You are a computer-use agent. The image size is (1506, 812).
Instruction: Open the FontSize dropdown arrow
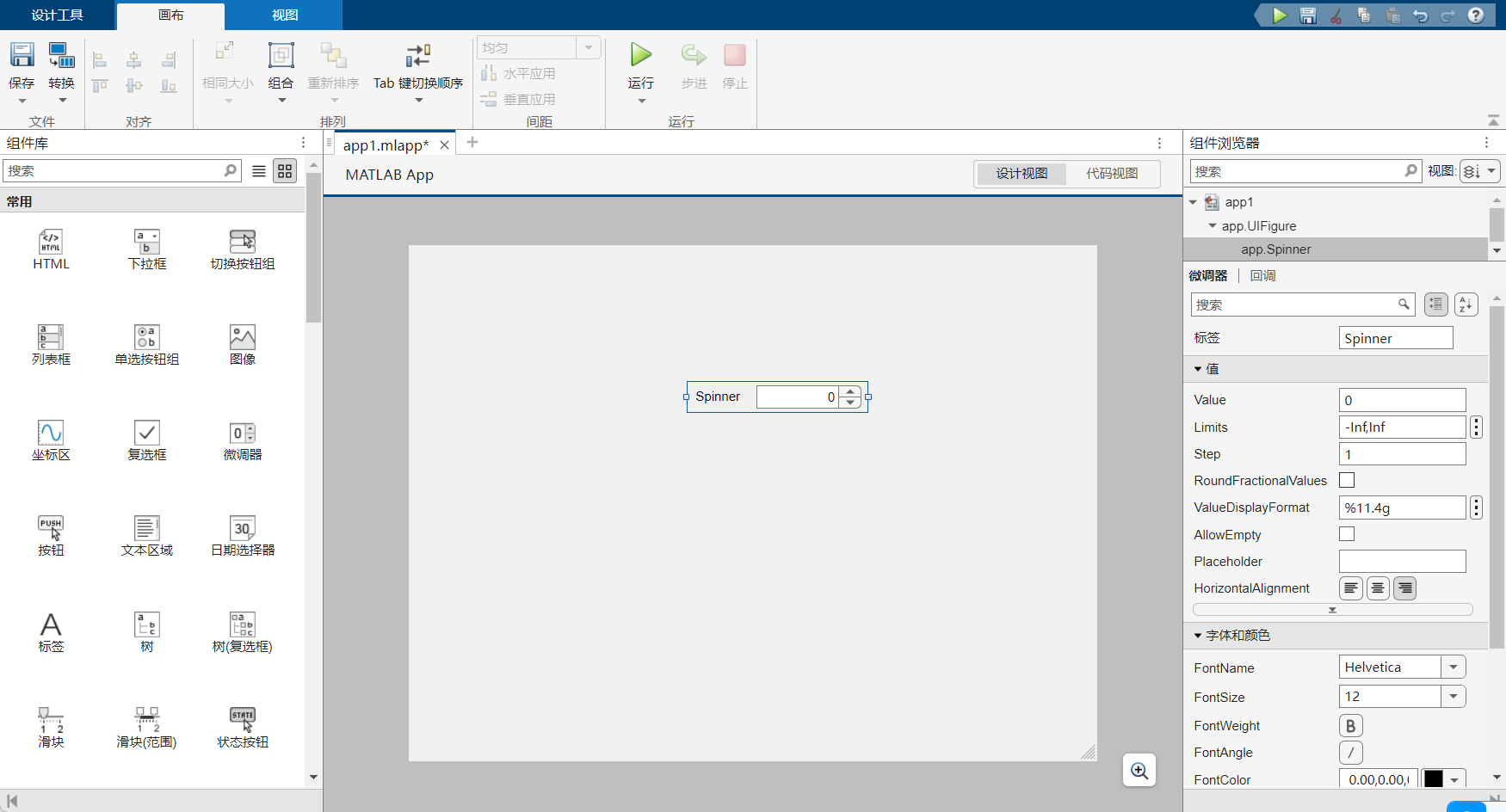point(1454,697)
